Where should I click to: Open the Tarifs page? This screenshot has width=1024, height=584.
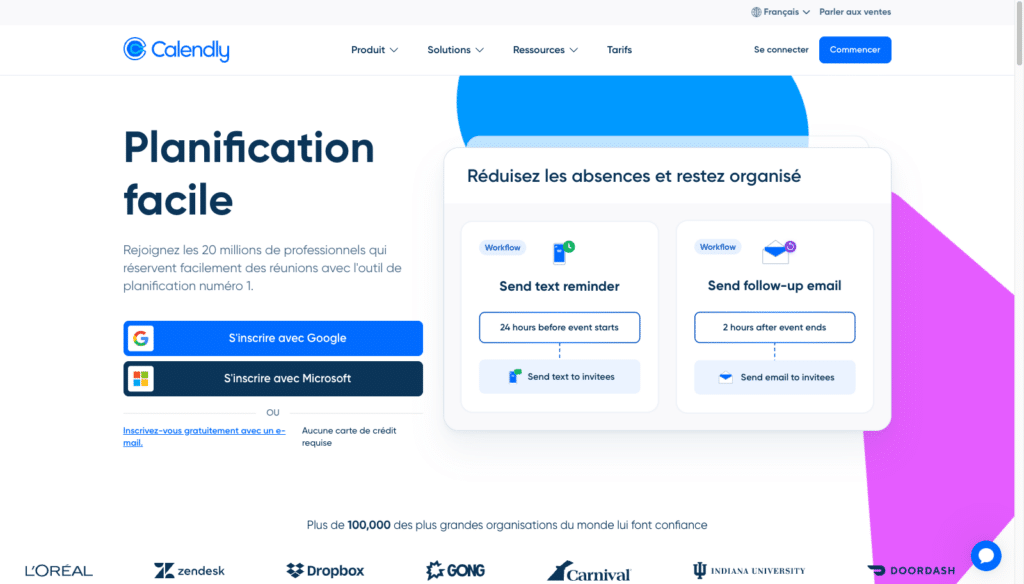tap(619, 50)
